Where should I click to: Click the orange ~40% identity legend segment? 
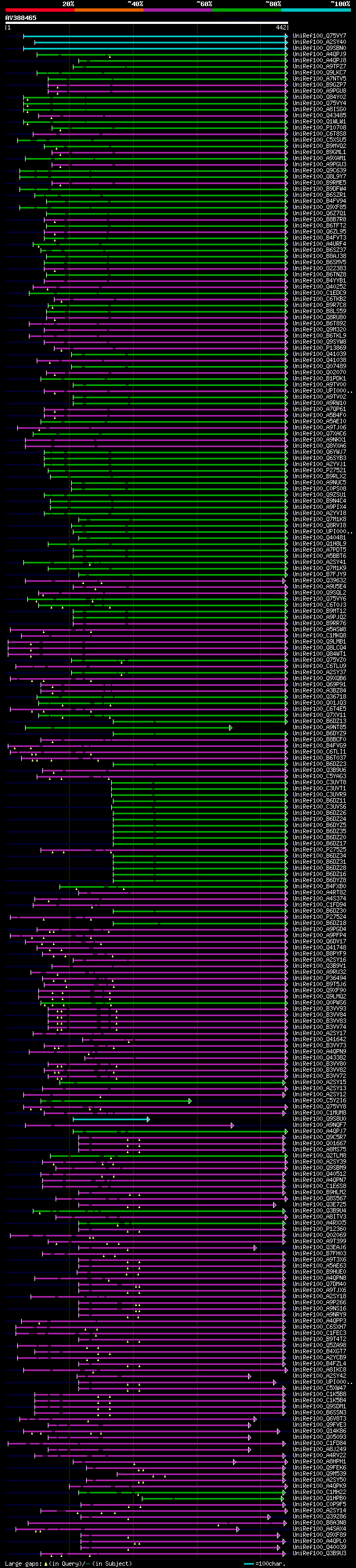pyautogui.click(x=109, y=10)
